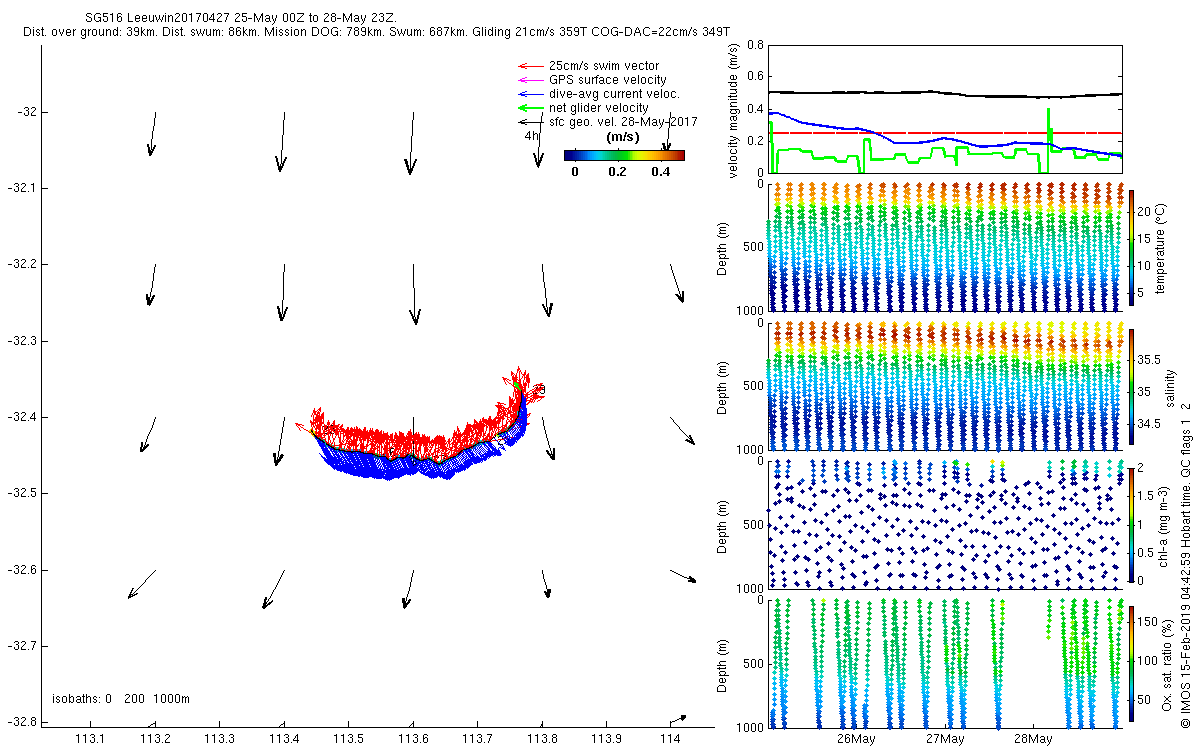Click the temperature (°C) colorbar
This screenshot has height=750, width=1200.
pos(1132,248)
